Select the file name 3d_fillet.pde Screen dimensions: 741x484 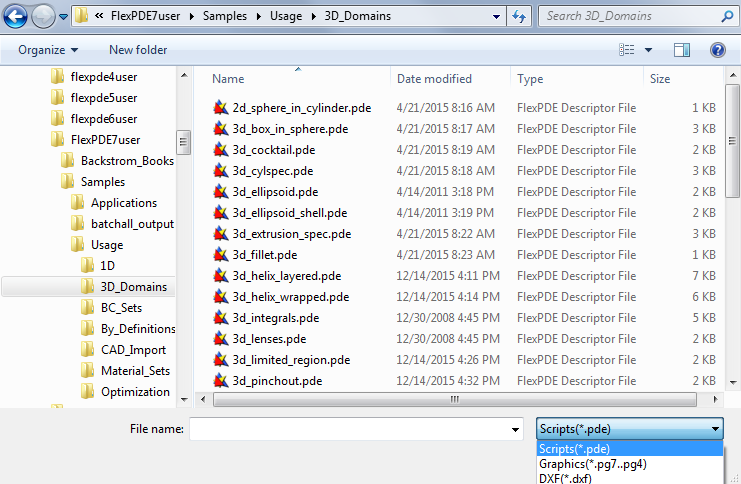(265, 255)
